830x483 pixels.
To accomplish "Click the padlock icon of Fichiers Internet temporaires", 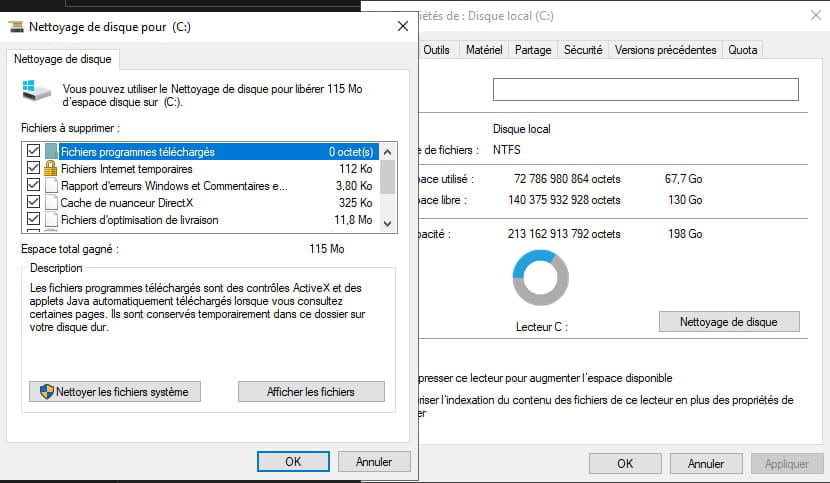I will click(x=50, y=168).
